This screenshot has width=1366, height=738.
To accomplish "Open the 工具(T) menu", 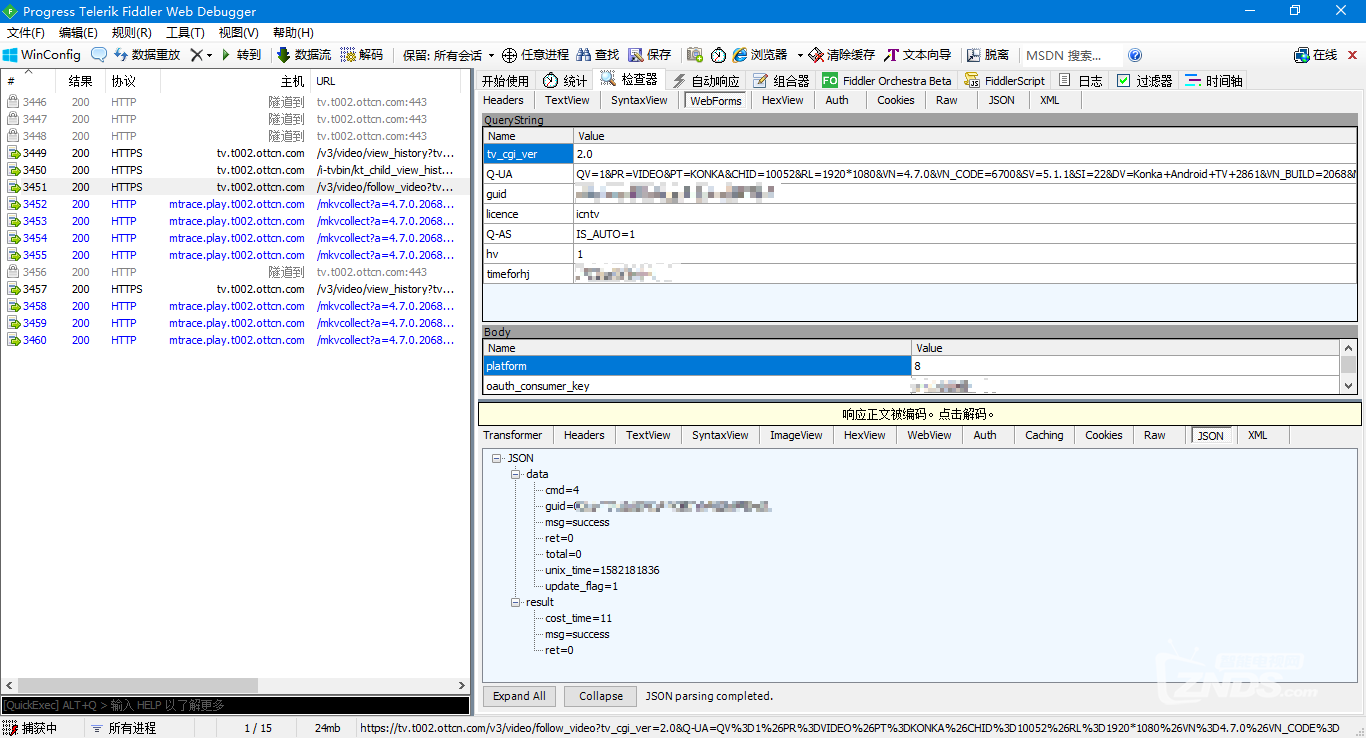I will click(185, 33).
